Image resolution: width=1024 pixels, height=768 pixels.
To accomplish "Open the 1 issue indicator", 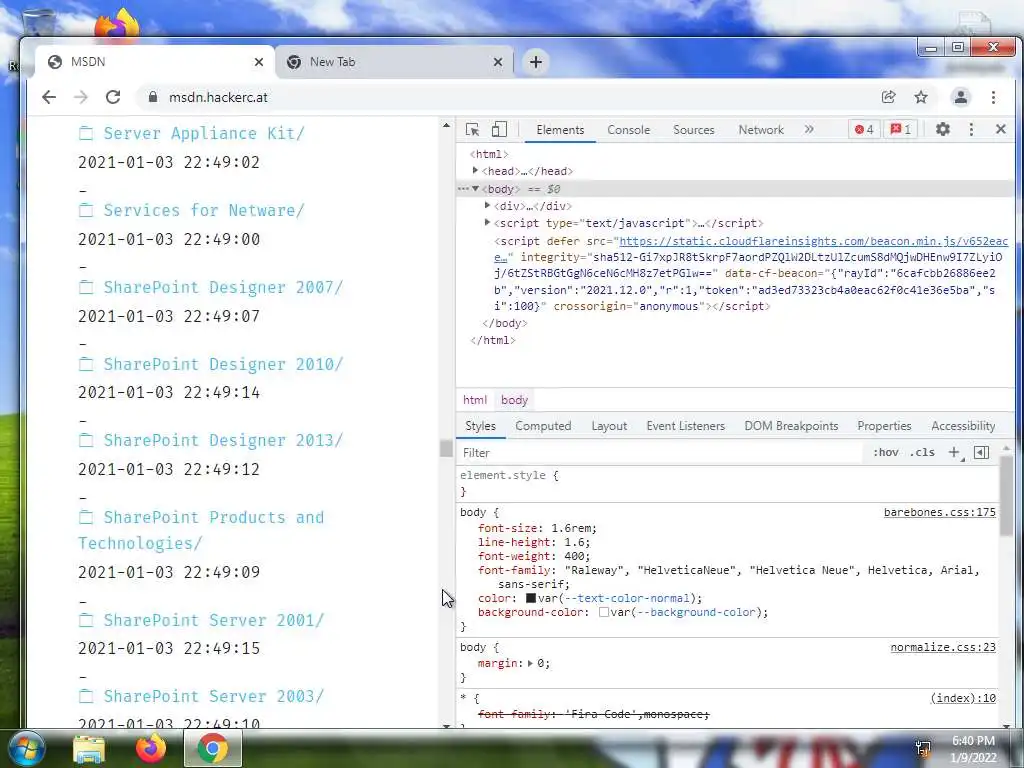I will [x=901, y=129].
